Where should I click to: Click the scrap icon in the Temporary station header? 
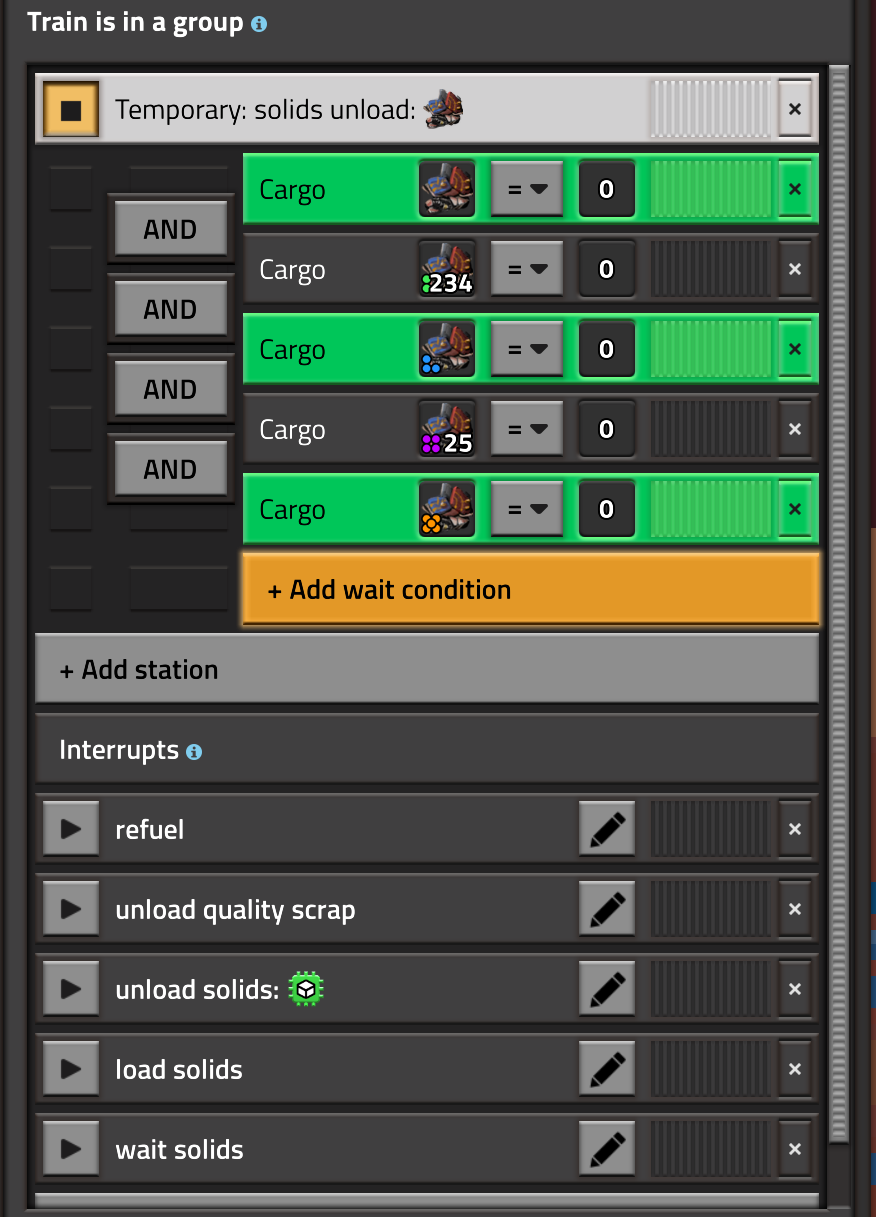pyautogui.click(x=443, y=109)
